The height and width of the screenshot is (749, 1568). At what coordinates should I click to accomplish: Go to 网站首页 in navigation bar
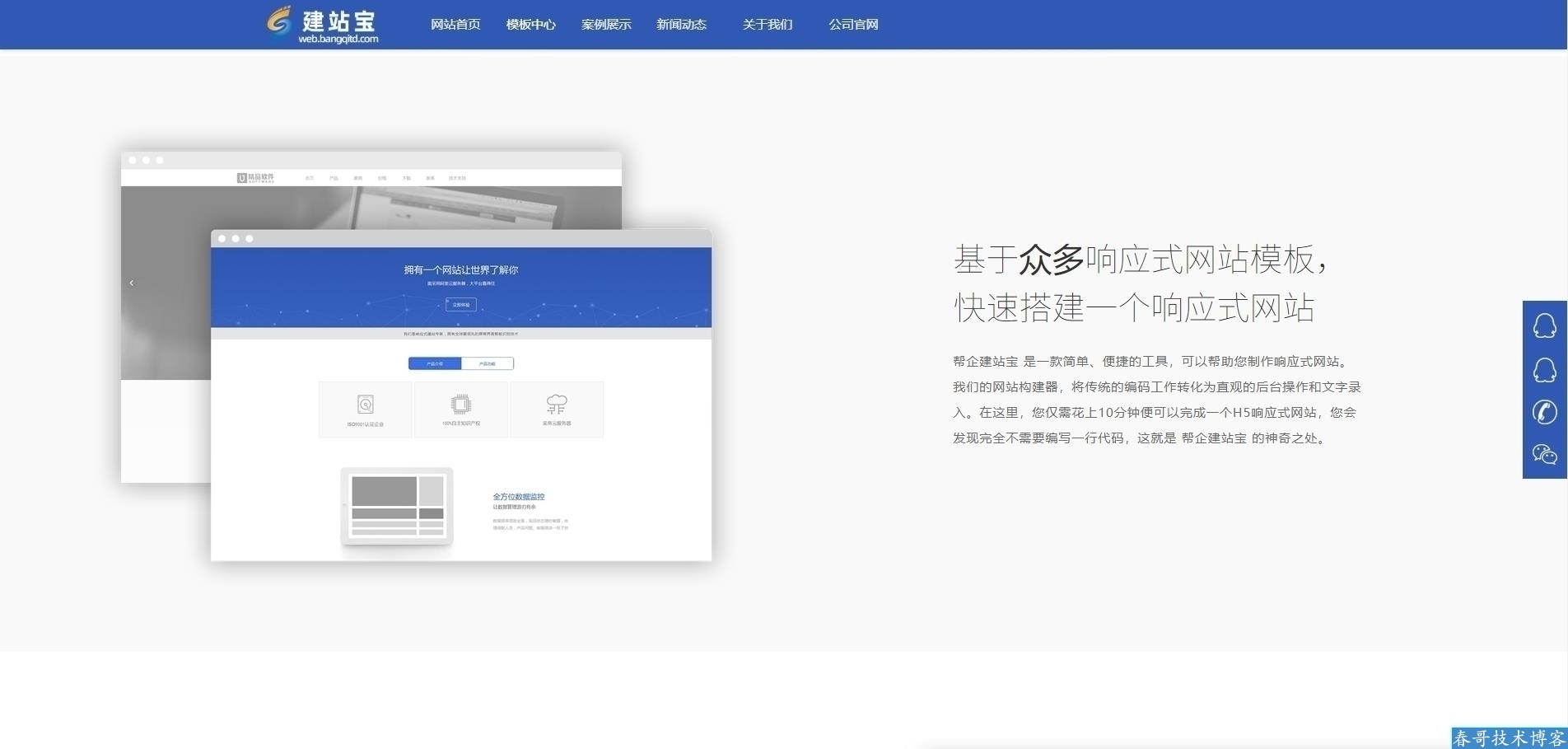[455, 25]
